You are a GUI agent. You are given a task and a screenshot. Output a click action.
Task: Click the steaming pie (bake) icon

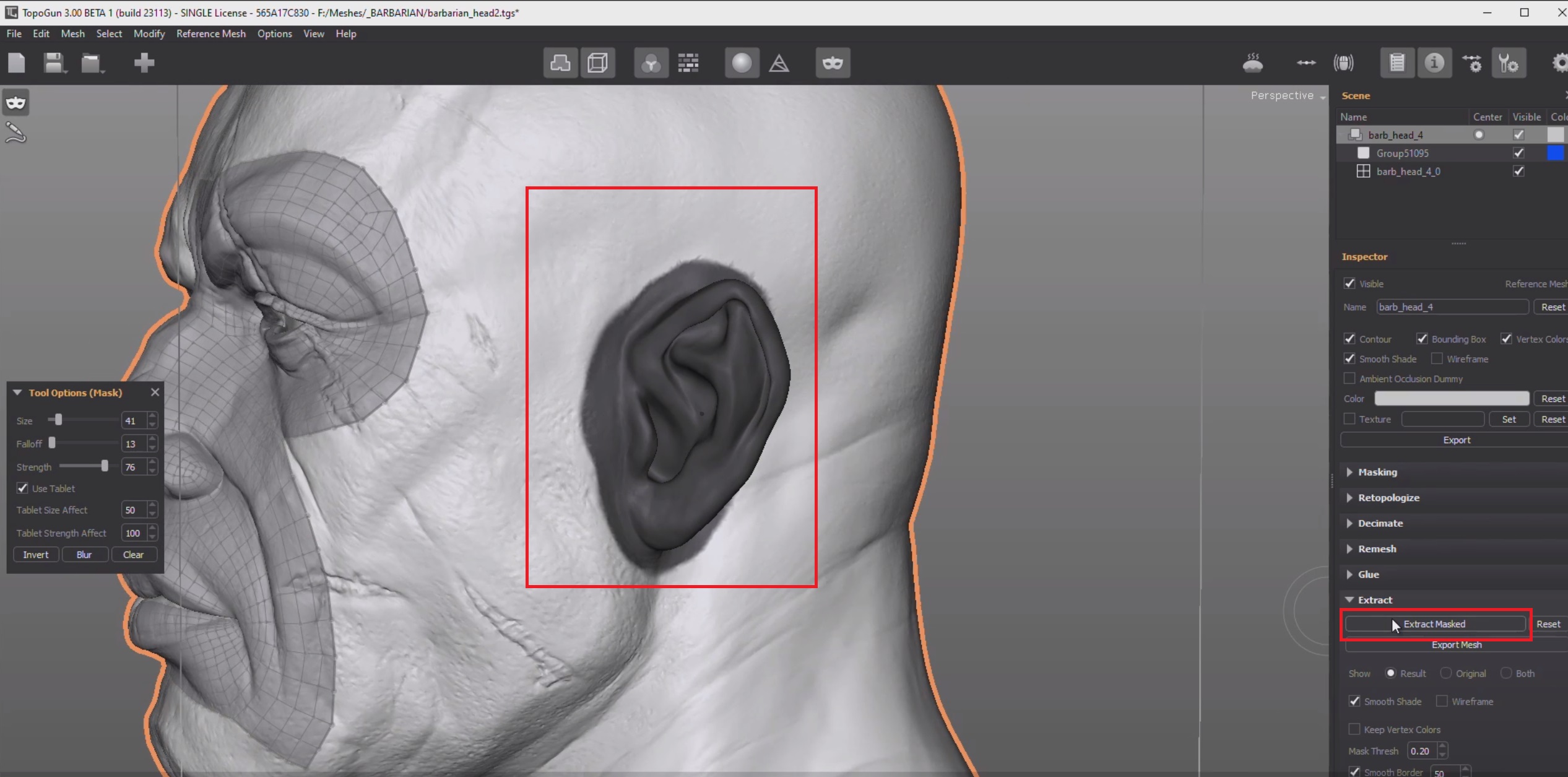tap(1252, 63)
